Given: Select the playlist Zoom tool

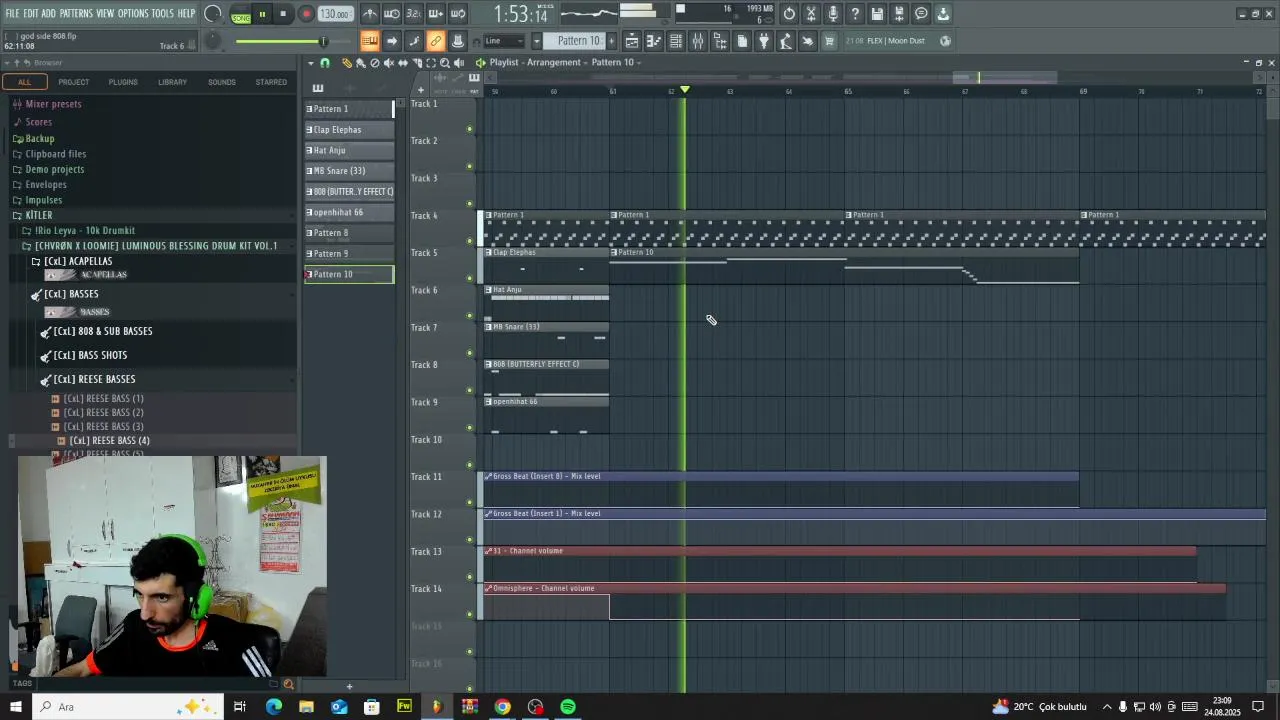Looking at the screenshot, I should [x=445, y=63].
